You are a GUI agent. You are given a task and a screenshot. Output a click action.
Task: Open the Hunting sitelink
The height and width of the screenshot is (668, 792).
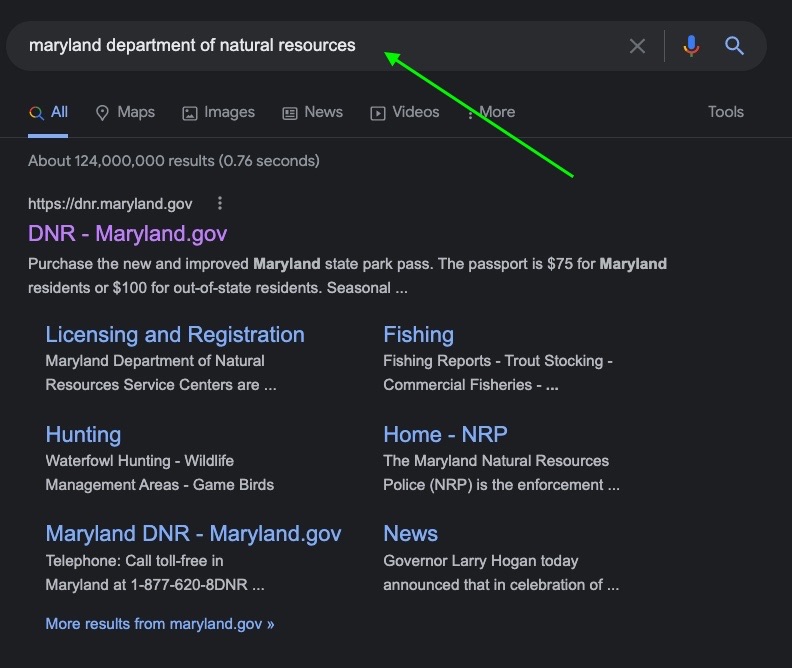[83, 435]
